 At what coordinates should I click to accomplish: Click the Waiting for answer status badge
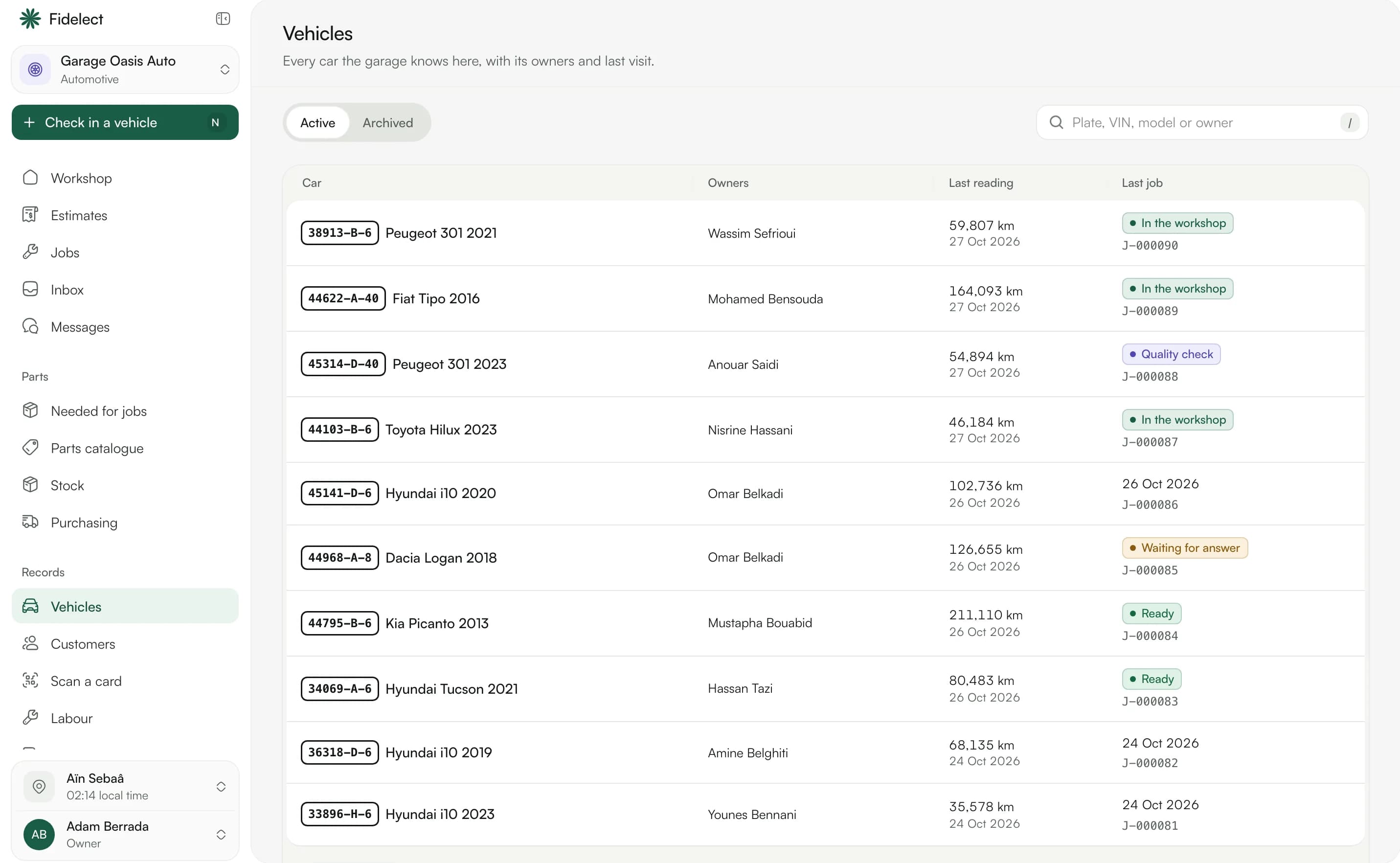point(1185,548)
